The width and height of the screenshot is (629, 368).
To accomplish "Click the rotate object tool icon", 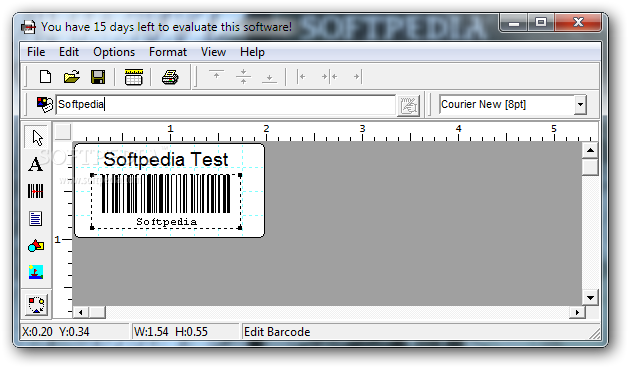I will pos(37,305).
